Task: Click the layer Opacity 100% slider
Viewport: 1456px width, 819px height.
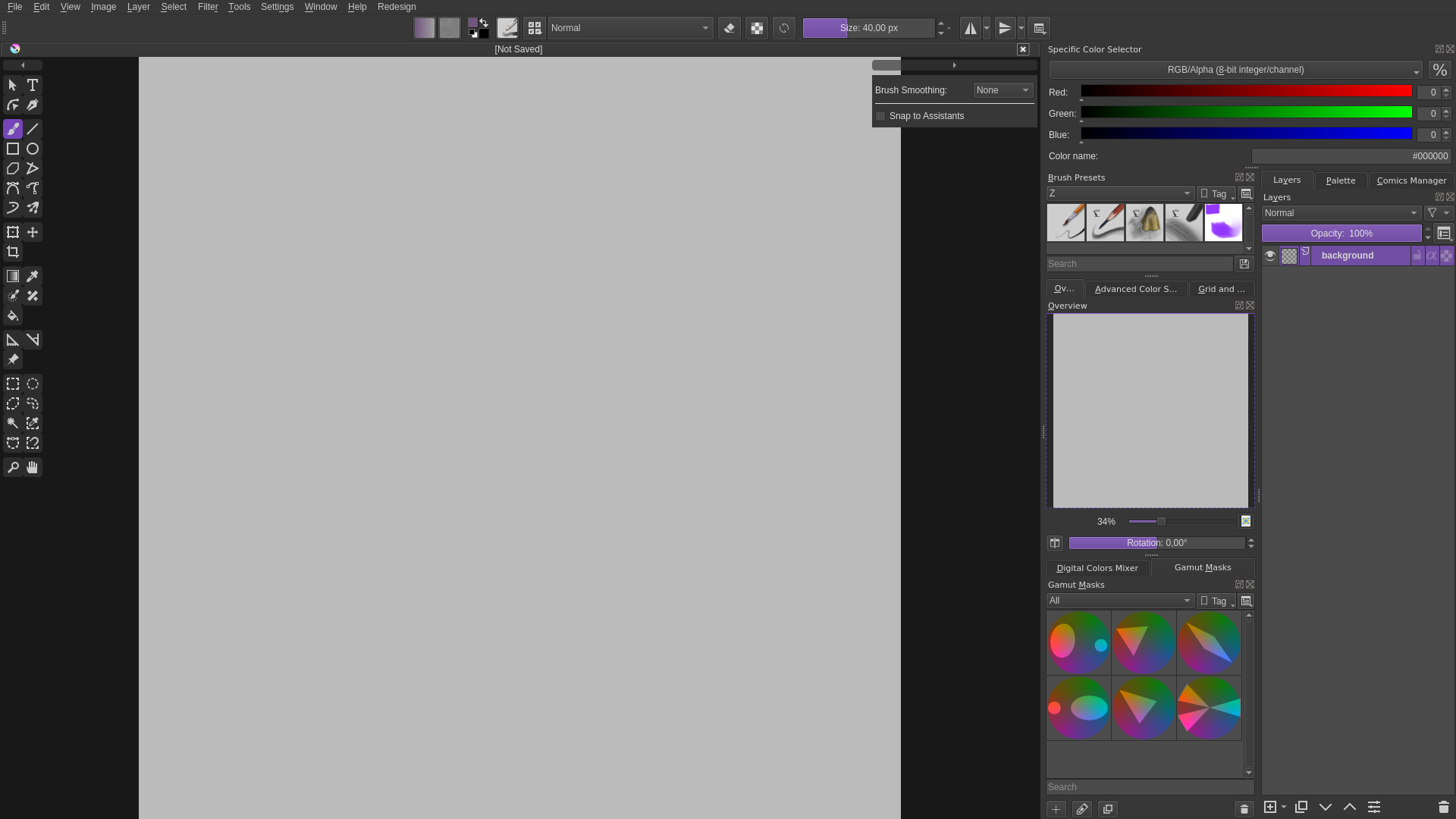Action: [x=1341, y=234]
